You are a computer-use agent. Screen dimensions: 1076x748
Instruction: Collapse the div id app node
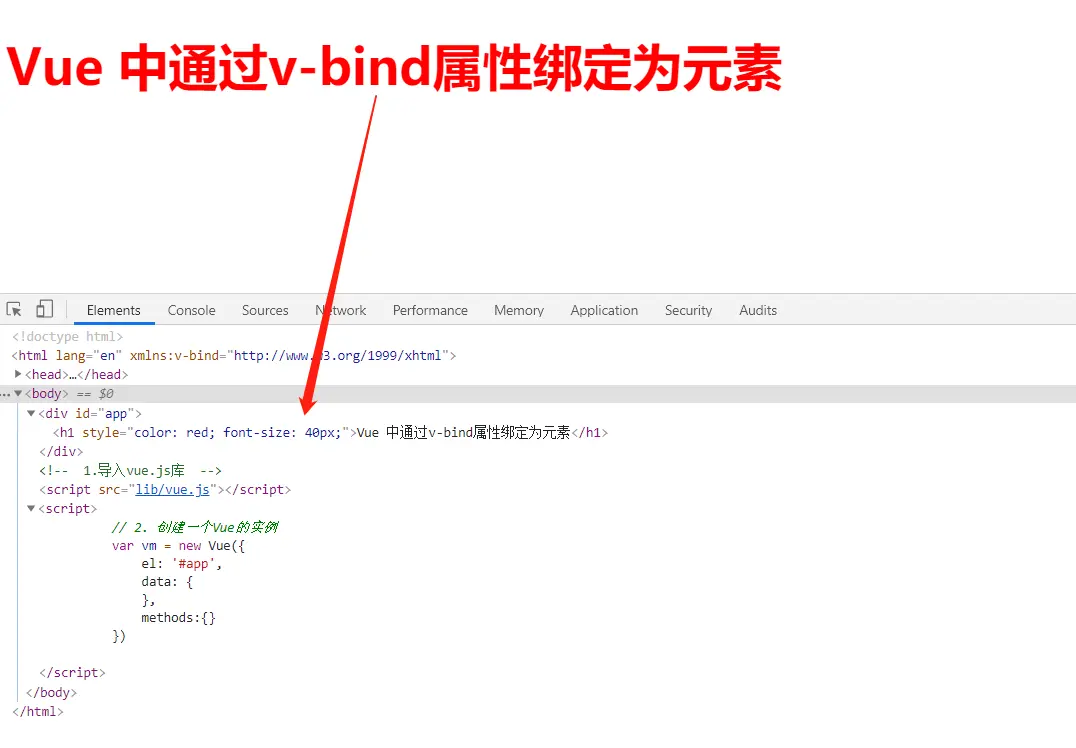pos(31,413)
